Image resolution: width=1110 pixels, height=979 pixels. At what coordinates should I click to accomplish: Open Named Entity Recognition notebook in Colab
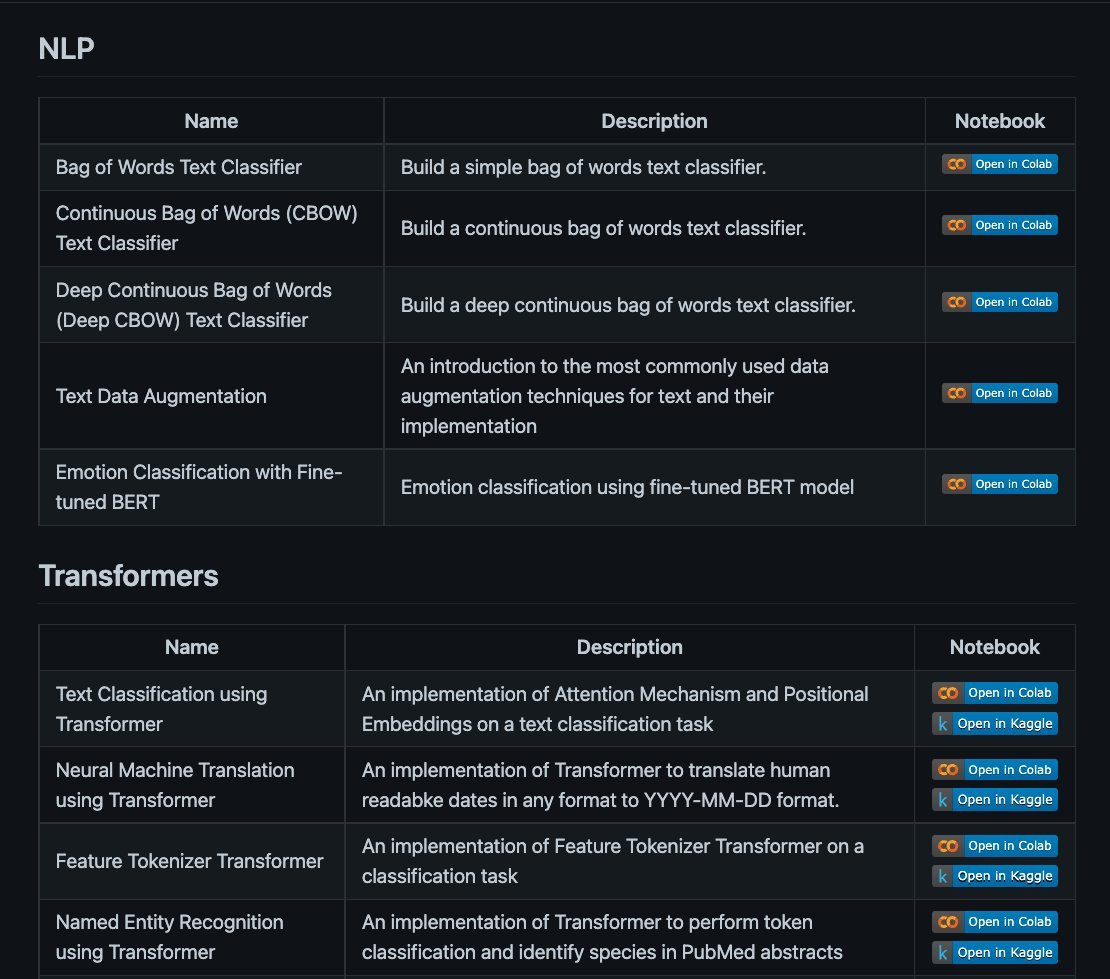[x=995, y=921]
